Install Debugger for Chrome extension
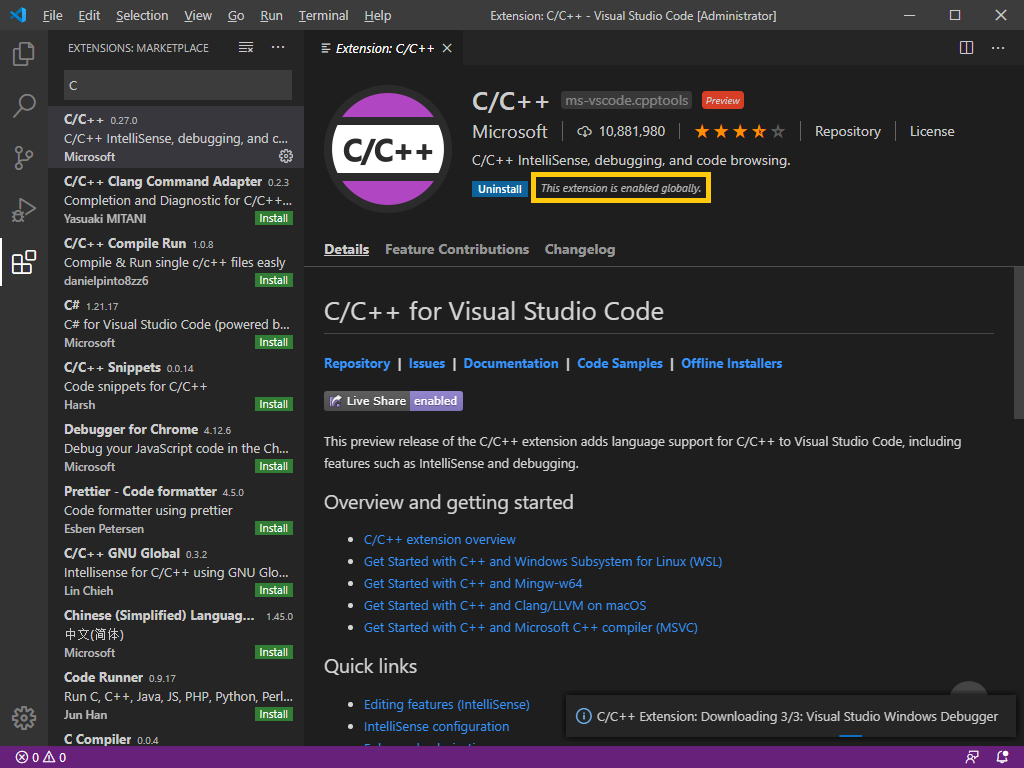 pos(274,466)
